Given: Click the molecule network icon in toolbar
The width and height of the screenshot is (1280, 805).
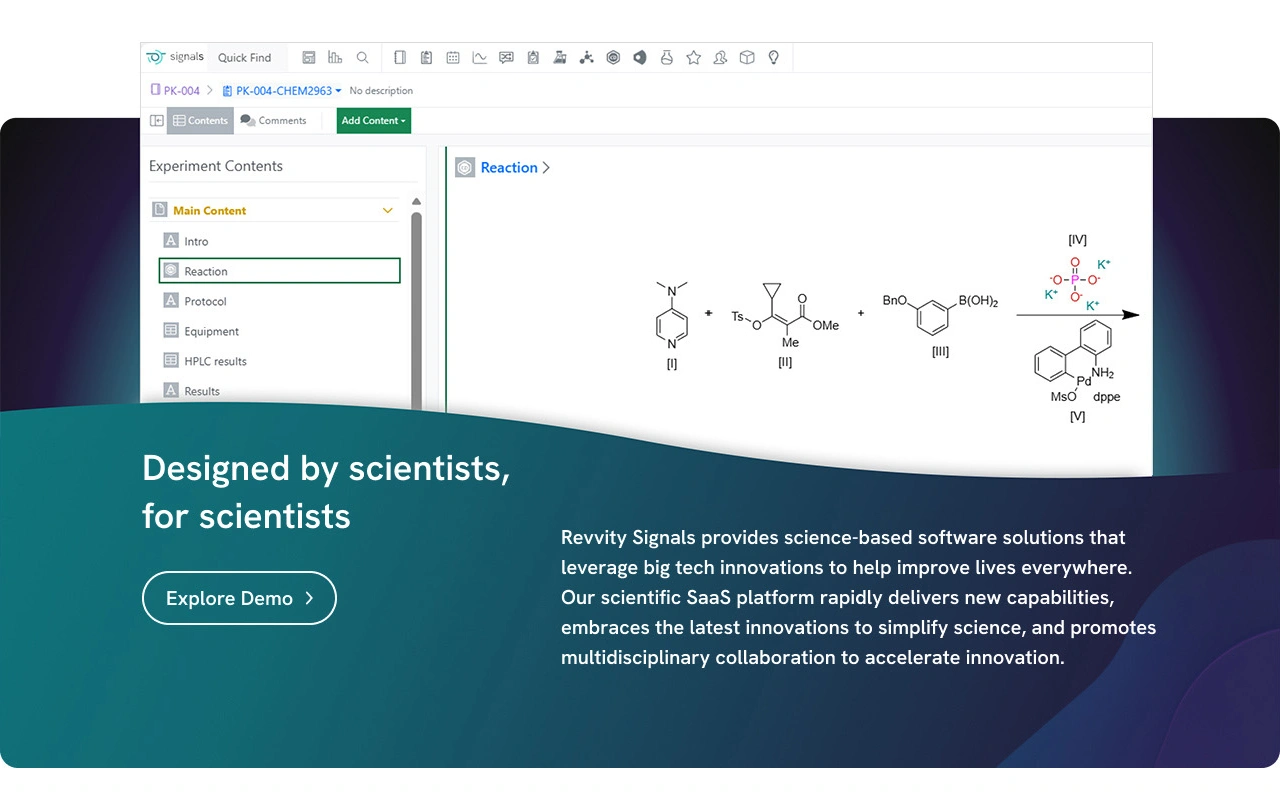Looking at the screenshot, I should pos(587,58).
